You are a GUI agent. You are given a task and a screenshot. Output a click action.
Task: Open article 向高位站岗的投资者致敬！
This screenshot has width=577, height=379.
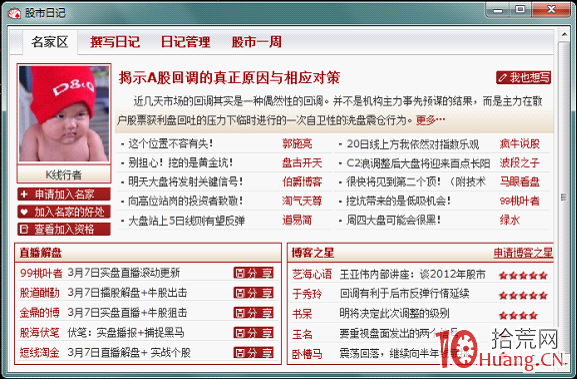(185, 201)
